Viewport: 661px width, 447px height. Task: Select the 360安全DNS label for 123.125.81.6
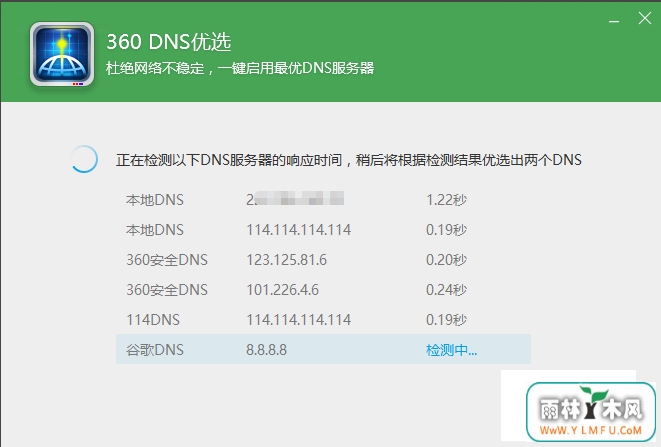coord(167,260)
